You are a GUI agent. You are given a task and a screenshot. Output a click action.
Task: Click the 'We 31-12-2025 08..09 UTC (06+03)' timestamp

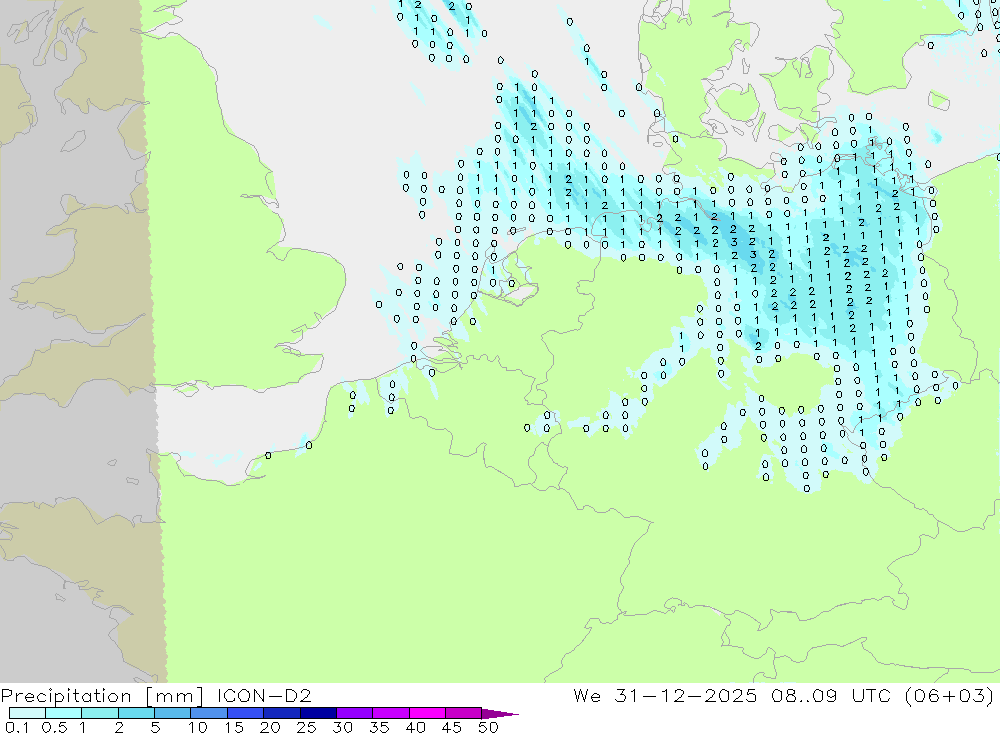784,695
